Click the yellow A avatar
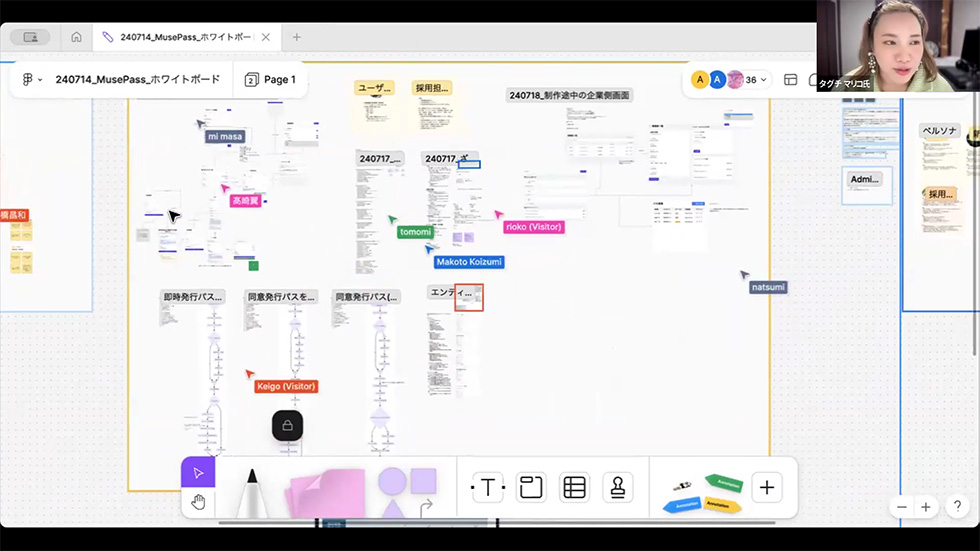Viewport: 980px width, 551px height. 700,79
